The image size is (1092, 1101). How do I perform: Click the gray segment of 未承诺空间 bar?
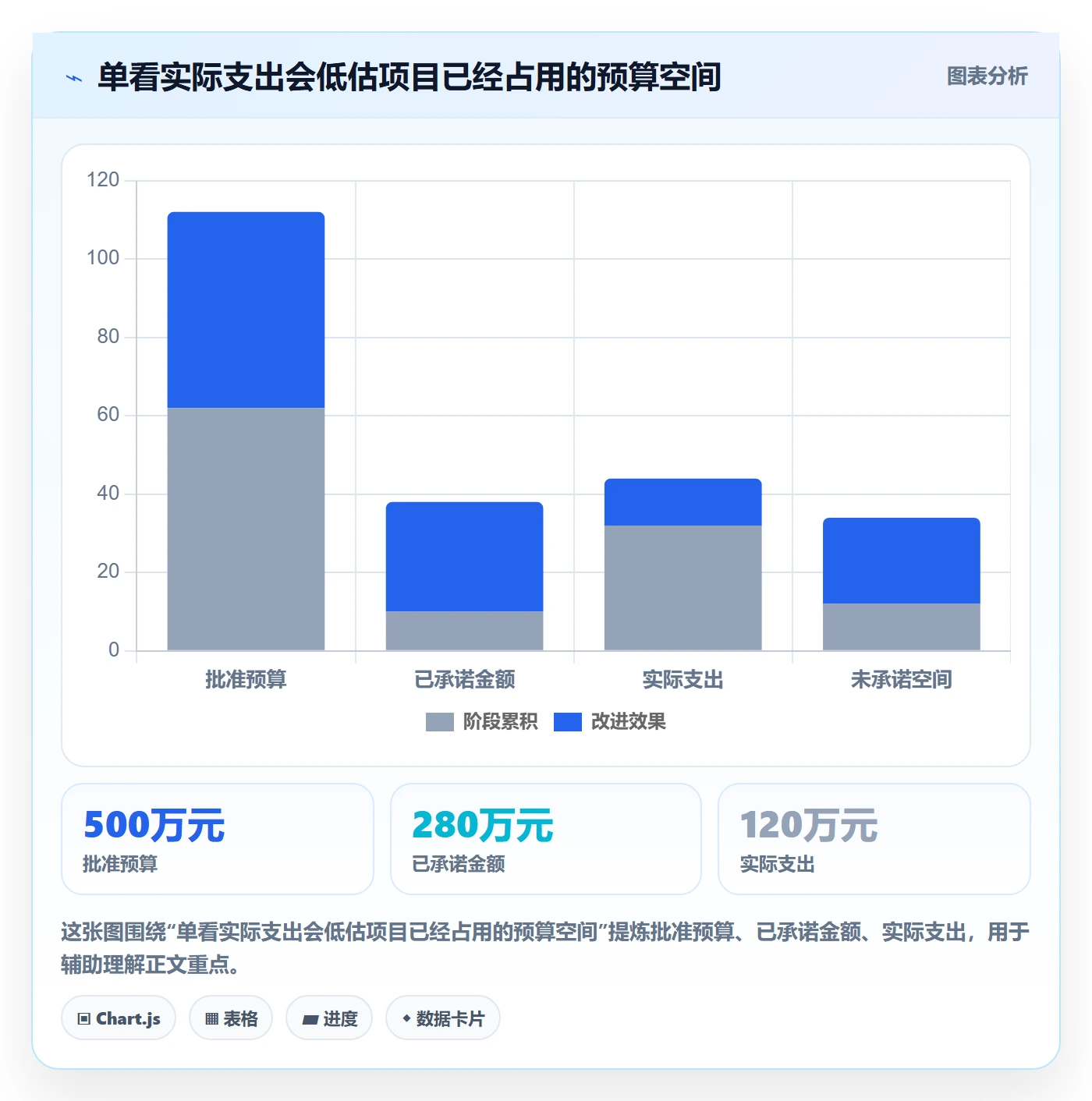click(901, 627)
